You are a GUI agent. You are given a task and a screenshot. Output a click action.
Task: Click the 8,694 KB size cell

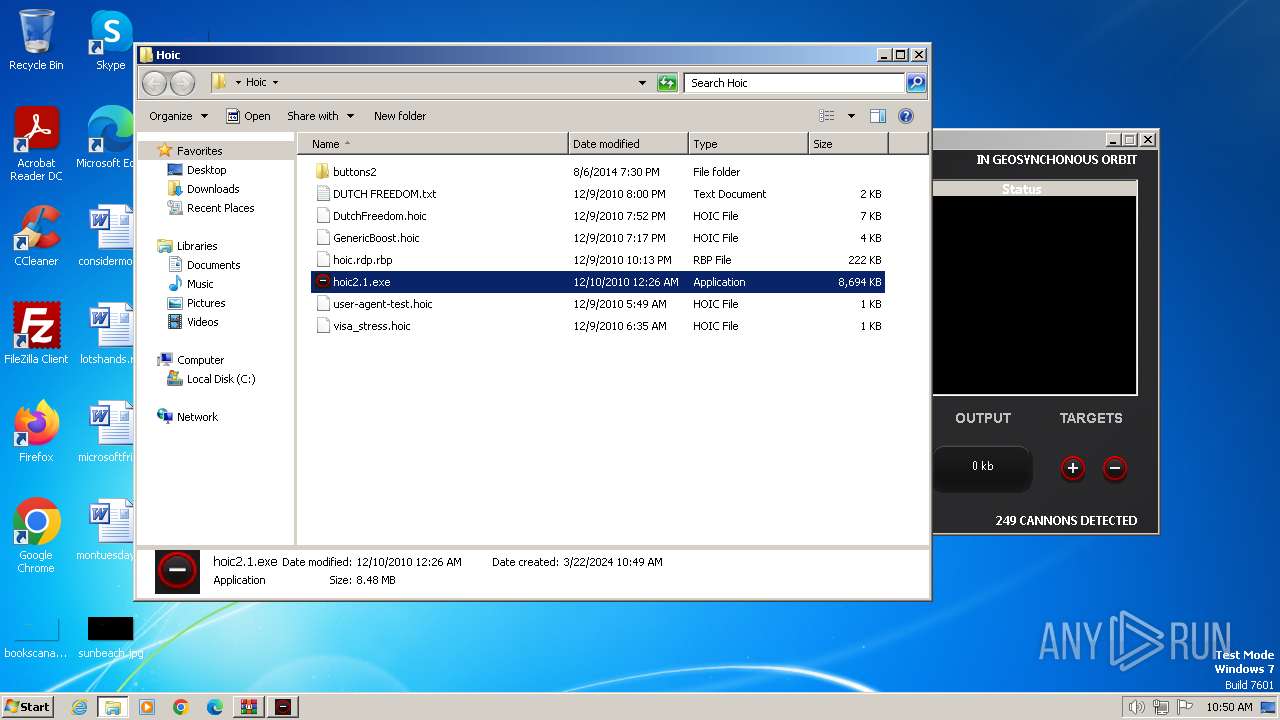coord(859,282)
